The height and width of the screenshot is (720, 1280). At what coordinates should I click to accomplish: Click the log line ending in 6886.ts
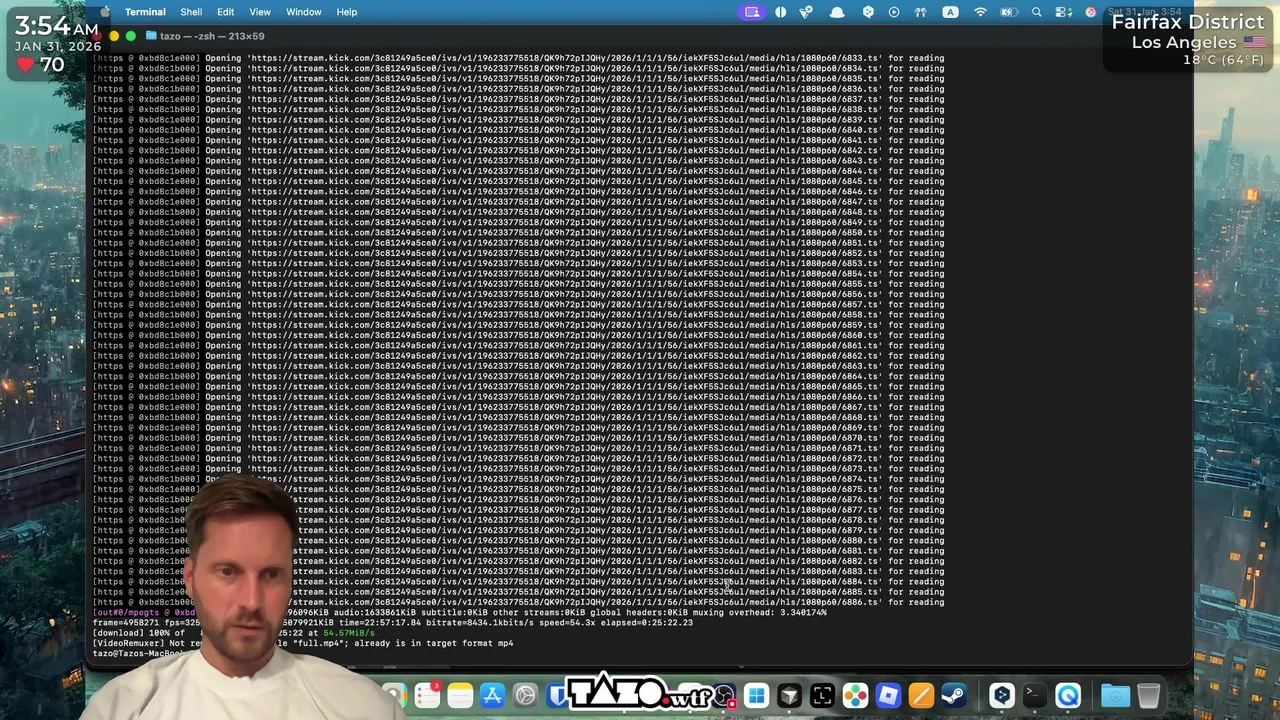(x=519, y=602)
